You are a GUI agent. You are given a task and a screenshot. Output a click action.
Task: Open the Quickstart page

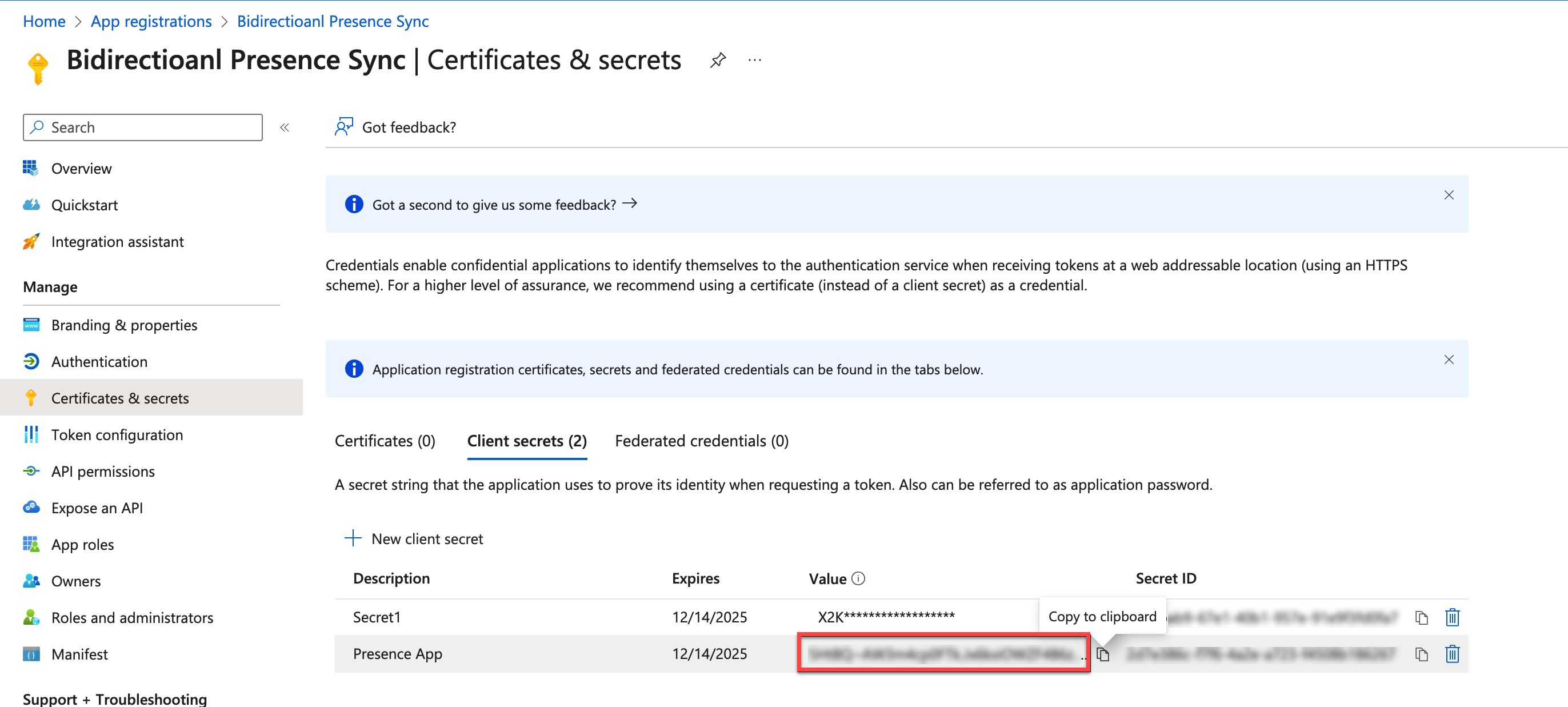(84, 205)
